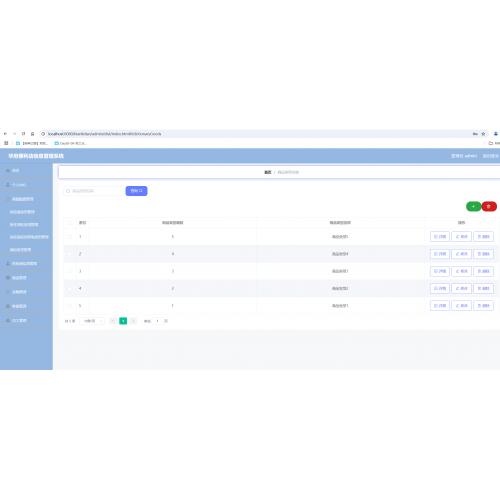The height and width of the screenshot is (500, 500).
Task: Open the browser profile avatar icon
Action: click(496, 134)
